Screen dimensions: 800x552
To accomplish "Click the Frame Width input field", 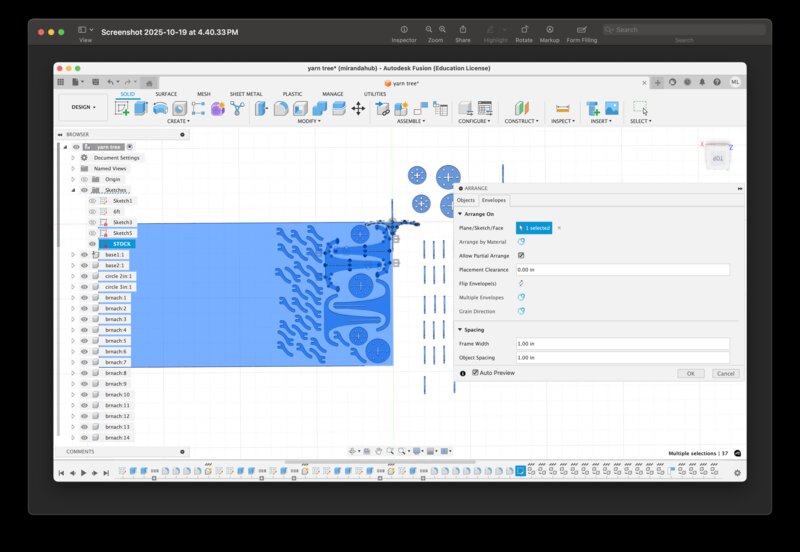I will click(622, 343).
